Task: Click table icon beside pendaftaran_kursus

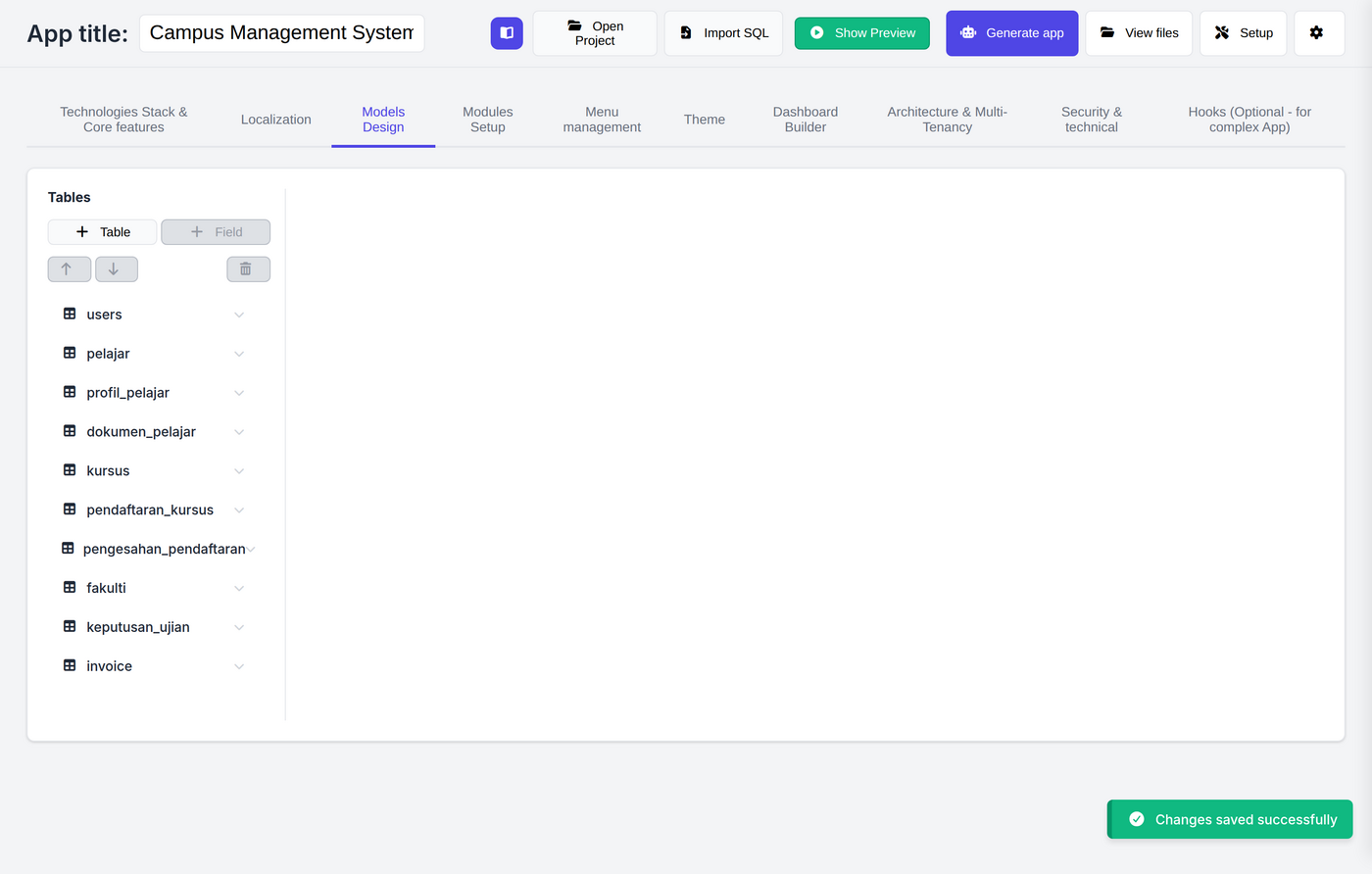Action: pos(70,510)
